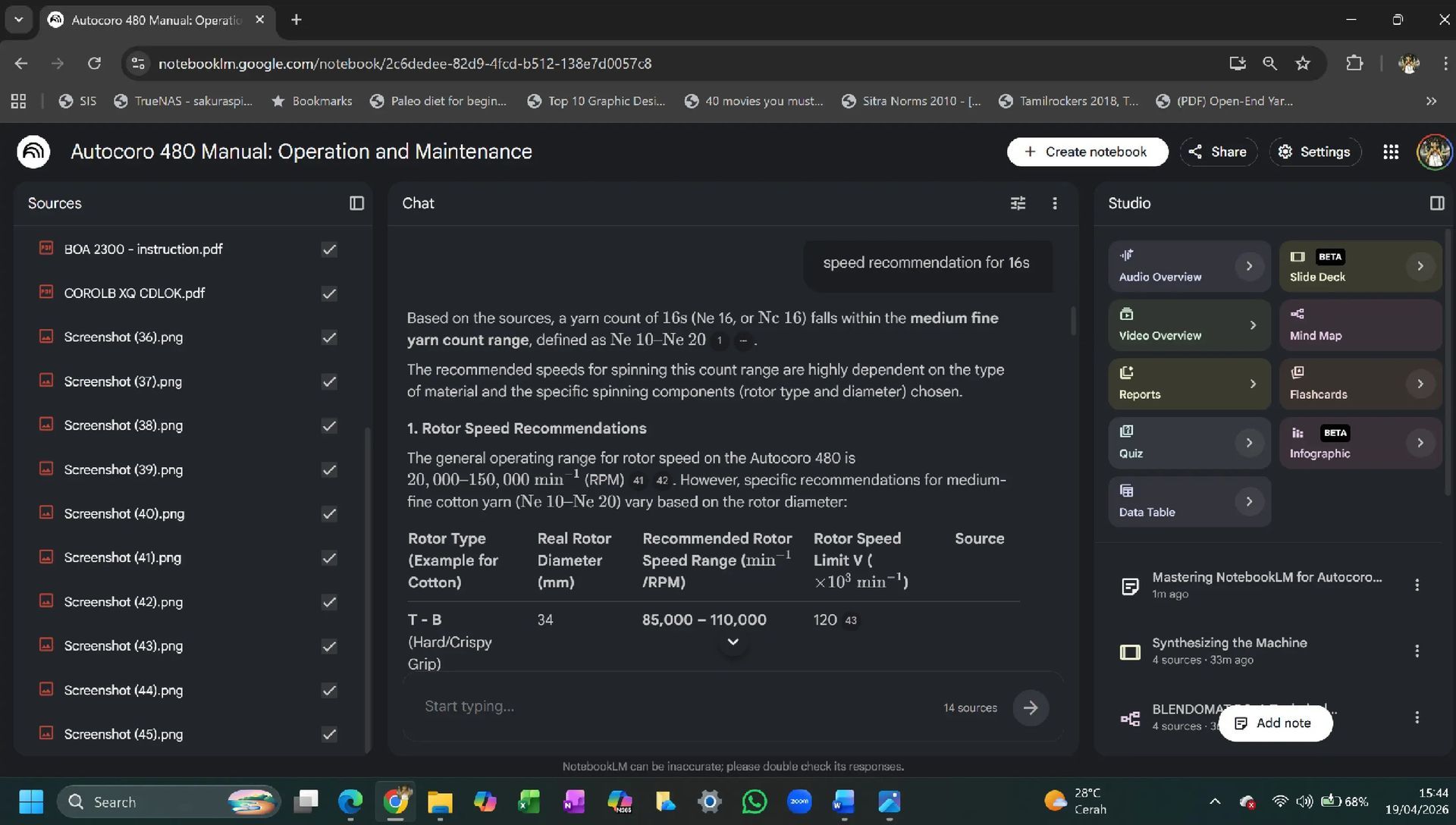This screenshot has height=825, width=1456.
Task: Open more options for BLENDOMAT mind map
Action: [1417, 717]
